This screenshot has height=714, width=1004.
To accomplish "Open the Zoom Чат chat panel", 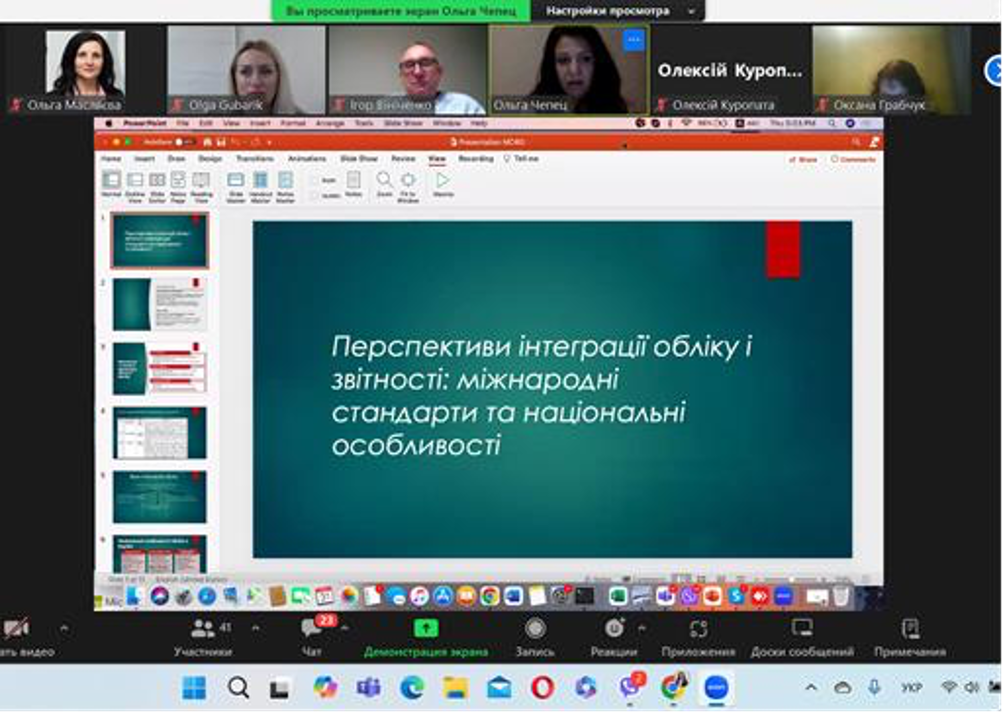I will 312,638.
